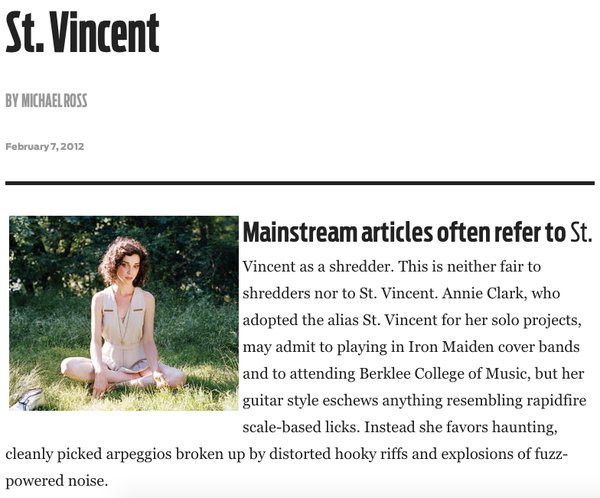This screenshot has height=498, width=600.
Task: Open the photo of woman sitting on grass
Action: click(x=124, y=313)
